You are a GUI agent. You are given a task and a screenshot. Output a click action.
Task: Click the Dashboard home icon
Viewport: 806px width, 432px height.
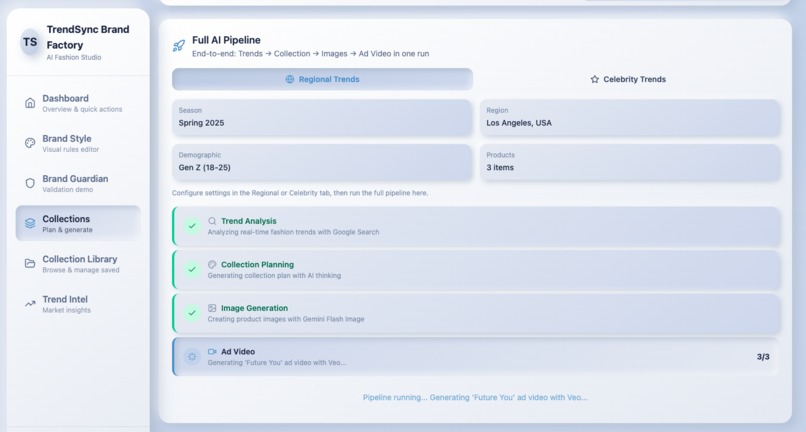tap(30, 103)
